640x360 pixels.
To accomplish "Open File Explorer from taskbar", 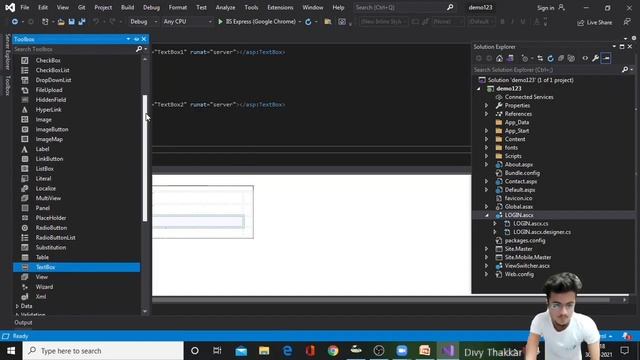I will pyautogui.click(x=264, y=351).
